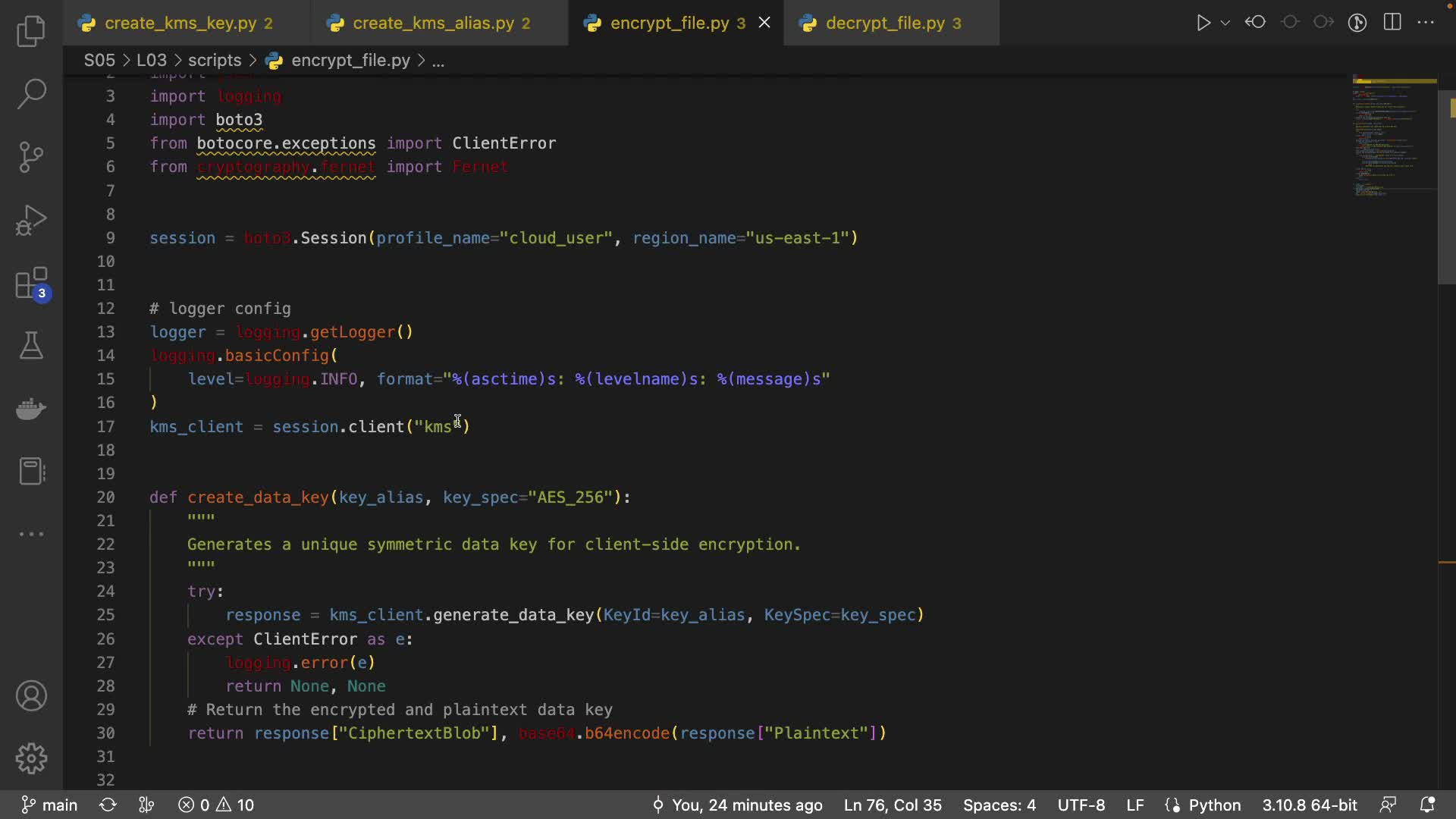Open the notifications bell in the status bar
This screenshot has width=1456, height=819.
1427,805
